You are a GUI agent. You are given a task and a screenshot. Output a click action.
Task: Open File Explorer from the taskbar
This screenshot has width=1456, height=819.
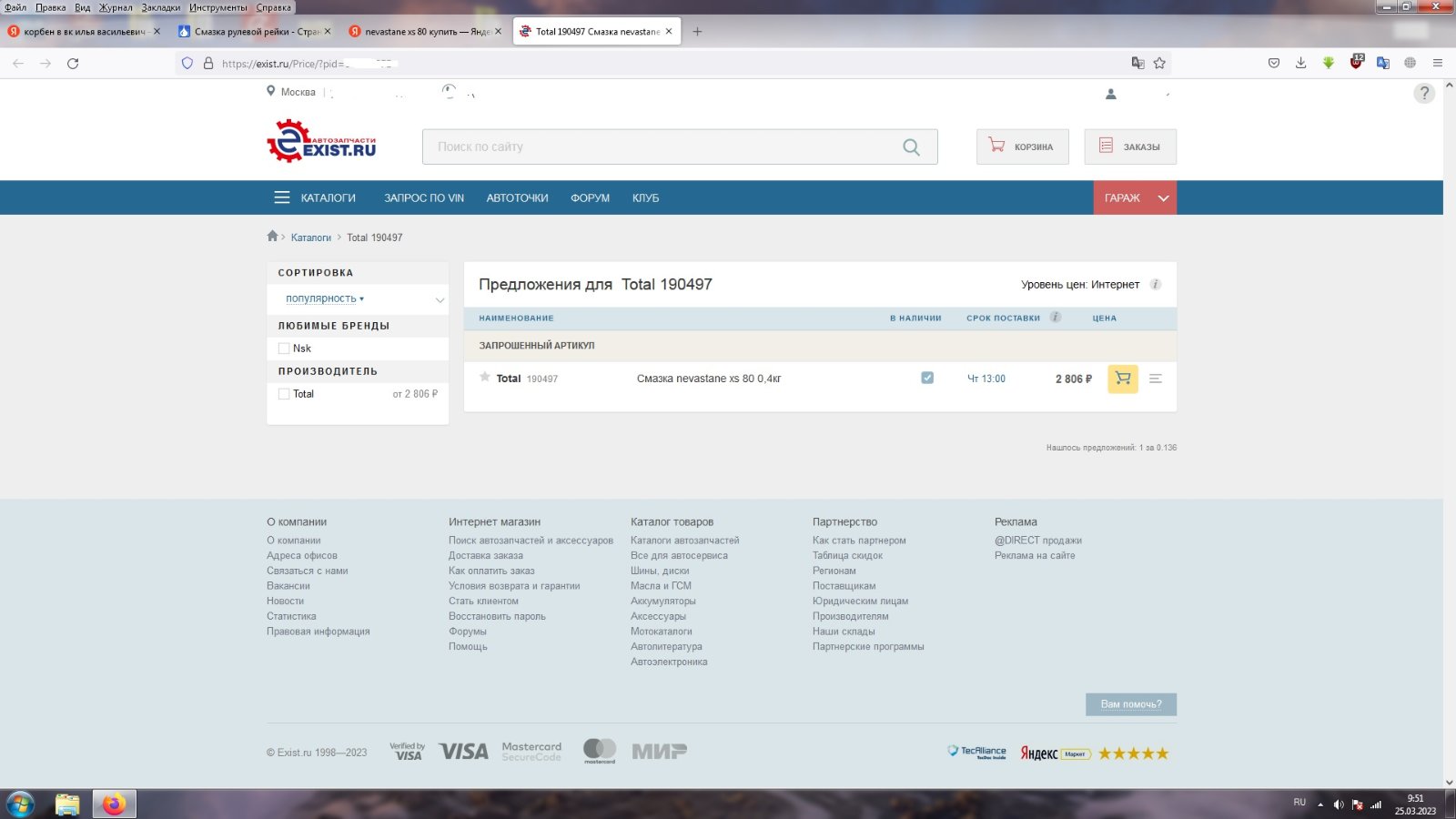(x=66, y=804)
